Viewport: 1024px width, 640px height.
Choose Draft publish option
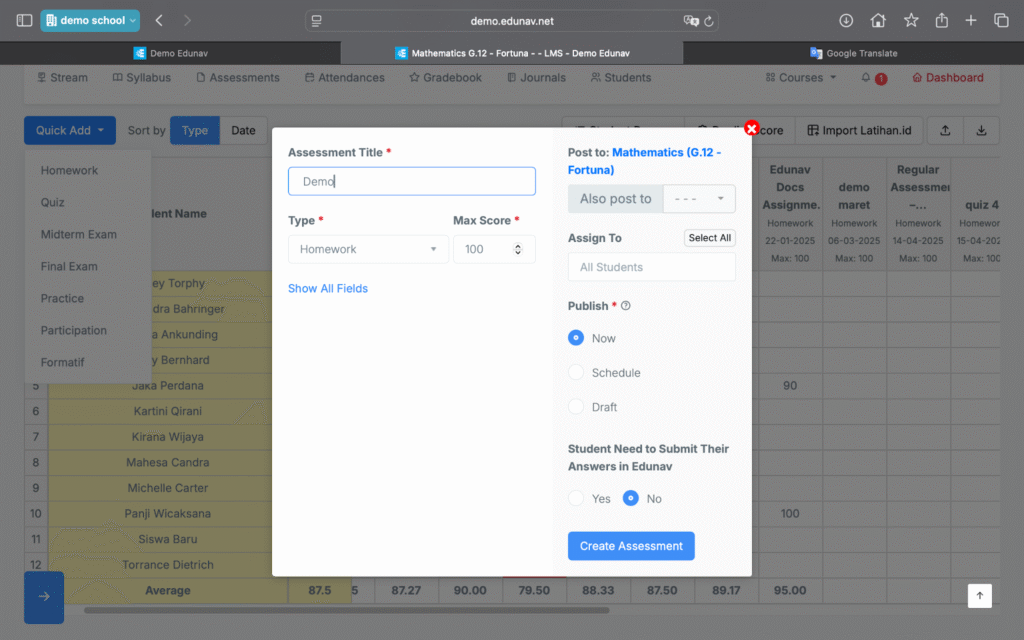(576, 407)
